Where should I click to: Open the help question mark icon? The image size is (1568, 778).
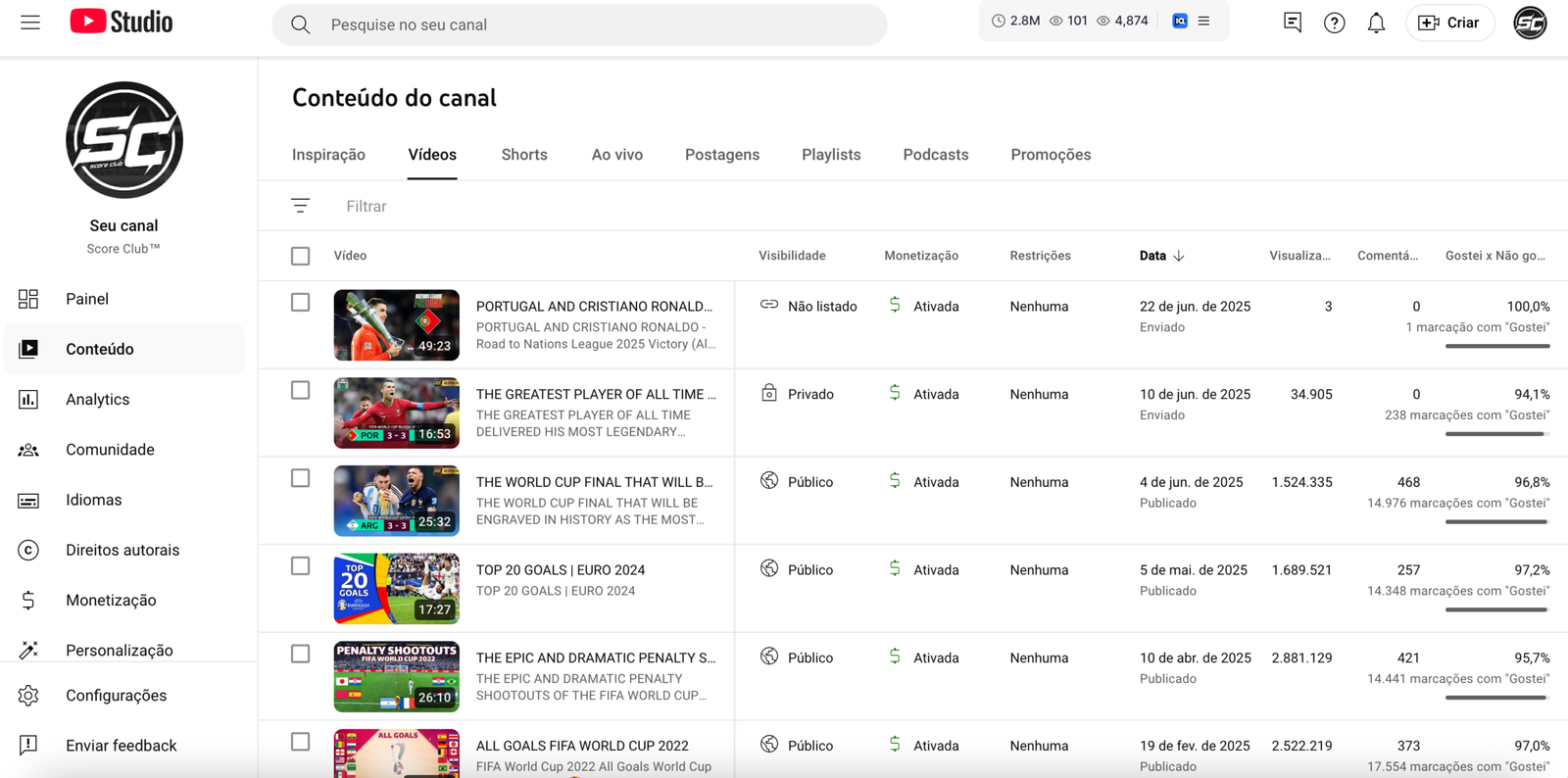click(x=1334, y=23)
